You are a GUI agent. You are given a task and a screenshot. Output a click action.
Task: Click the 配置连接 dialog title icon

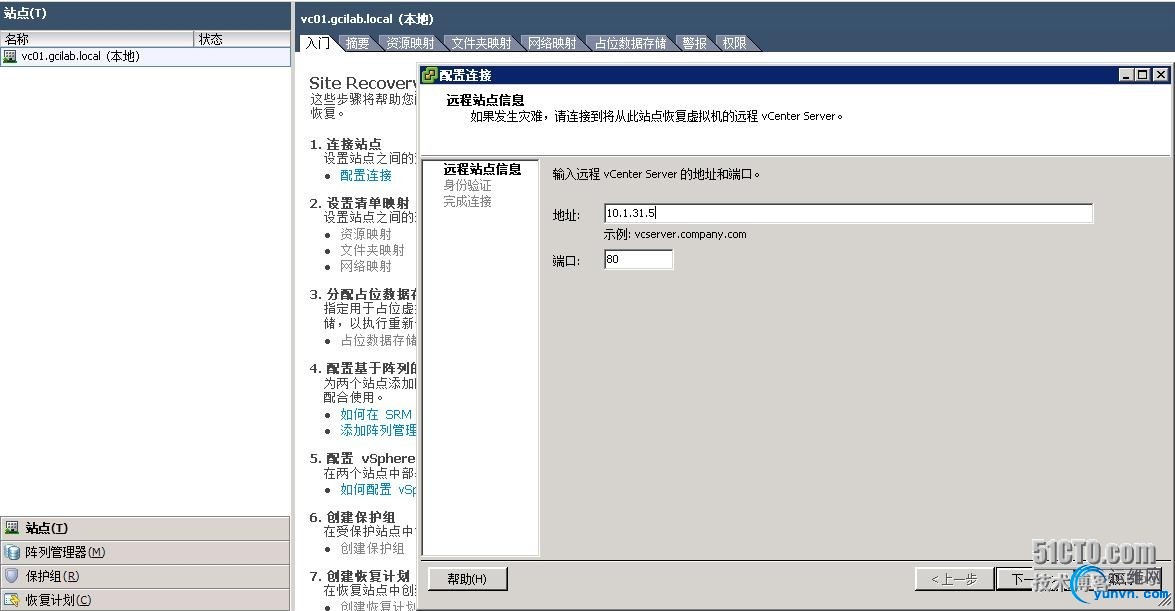point(429,75)
